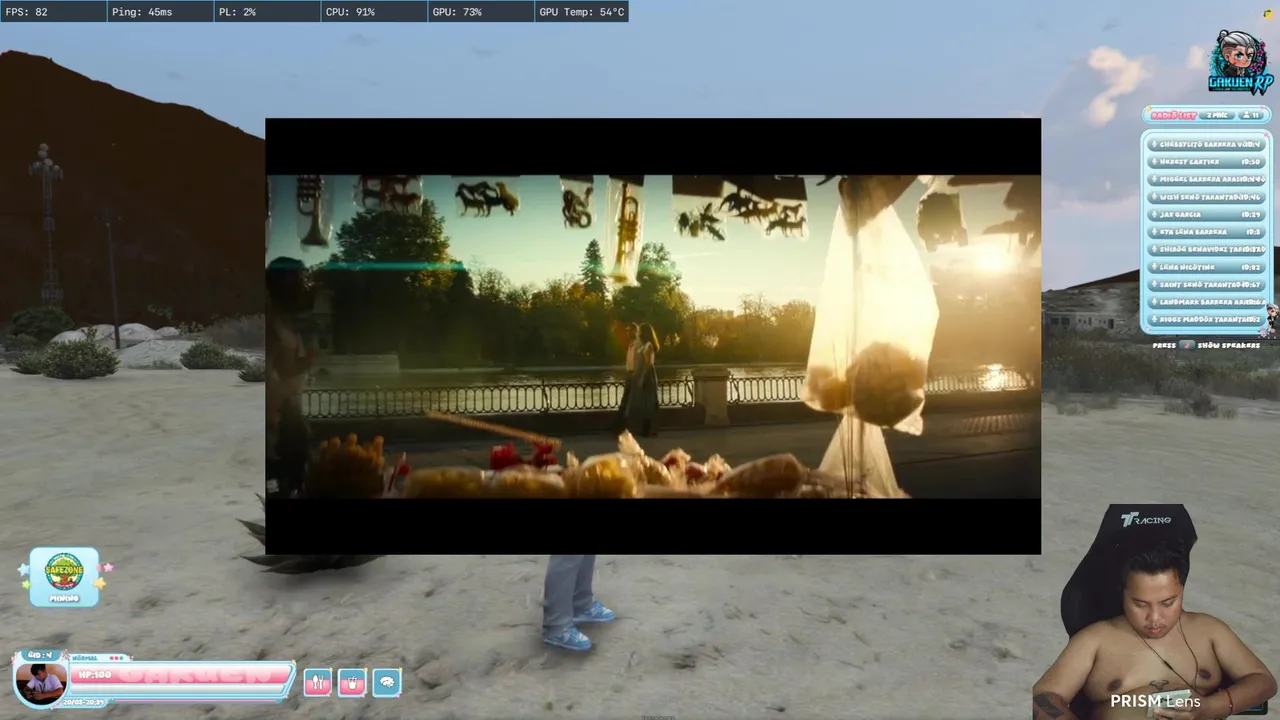Viewport: 1280px width, 720px height.
Task: Select Shiro Benavidez radio list entry
Action: (1207, 249)
